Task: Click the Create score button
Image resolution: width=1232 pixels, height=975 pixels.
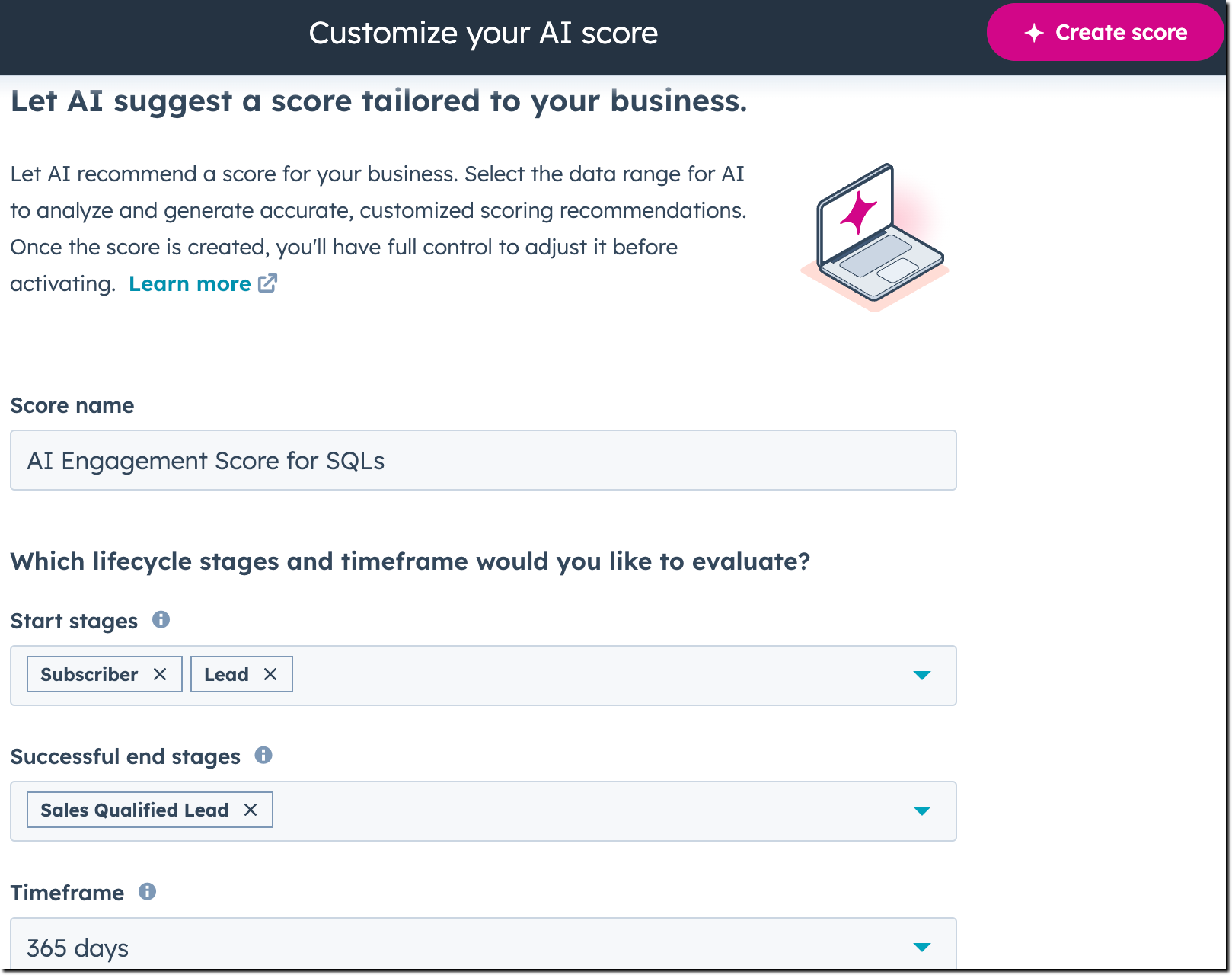Action: click(x=1104, y=32)
